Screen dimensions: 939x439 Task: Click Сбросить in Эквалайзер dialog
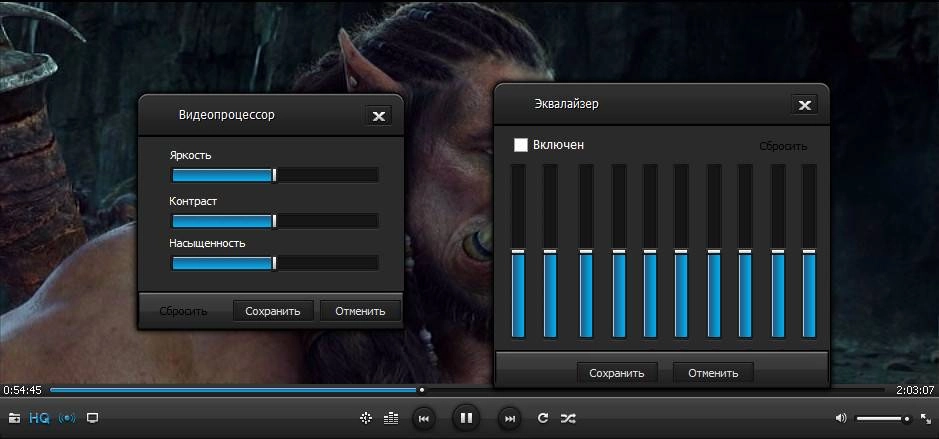pos(783,146)
